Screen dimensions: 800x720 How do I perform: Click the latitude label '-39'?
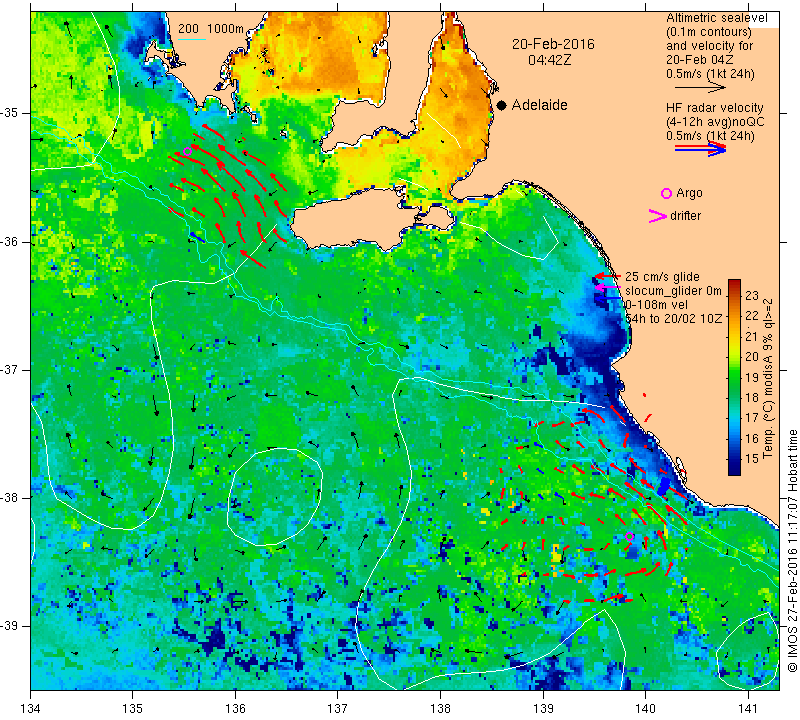[x=9, y=626]
